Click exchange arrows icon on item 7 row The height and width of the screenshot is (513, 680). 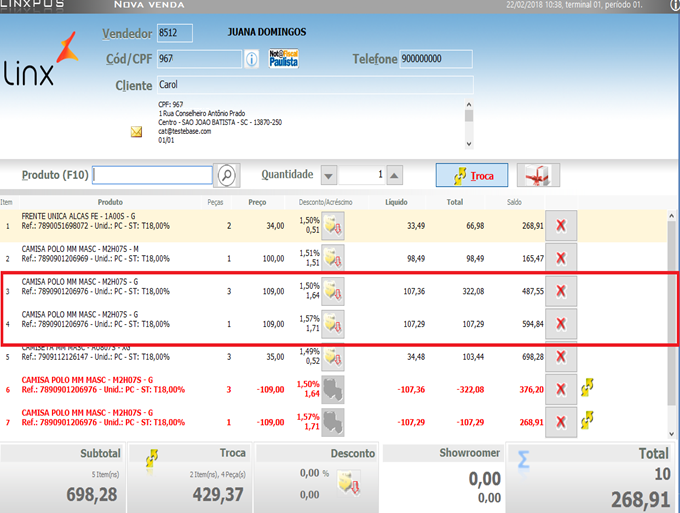pos(587,420)
